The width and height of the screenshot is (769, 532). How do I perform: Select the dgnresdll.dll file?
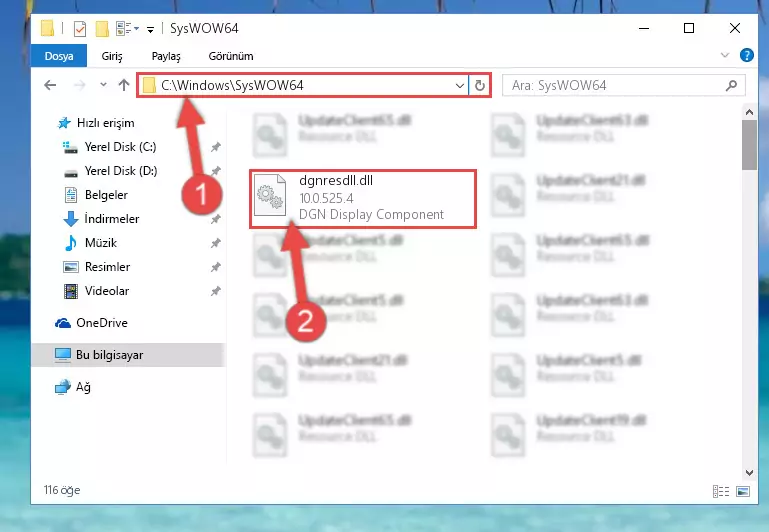coord(363,199)
